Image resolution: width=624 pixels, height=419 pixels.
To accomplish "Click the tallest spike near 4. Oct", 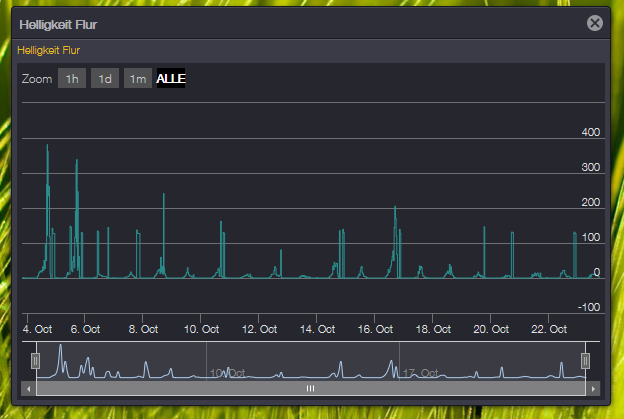I will (47, 146).
